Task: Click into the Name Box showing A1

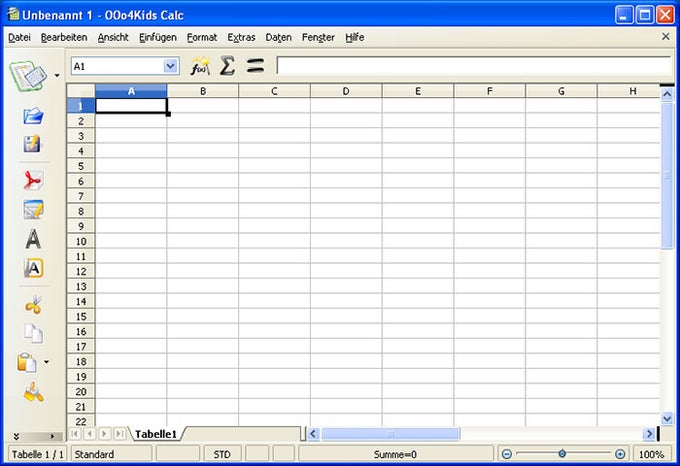Action: [118, 66]
